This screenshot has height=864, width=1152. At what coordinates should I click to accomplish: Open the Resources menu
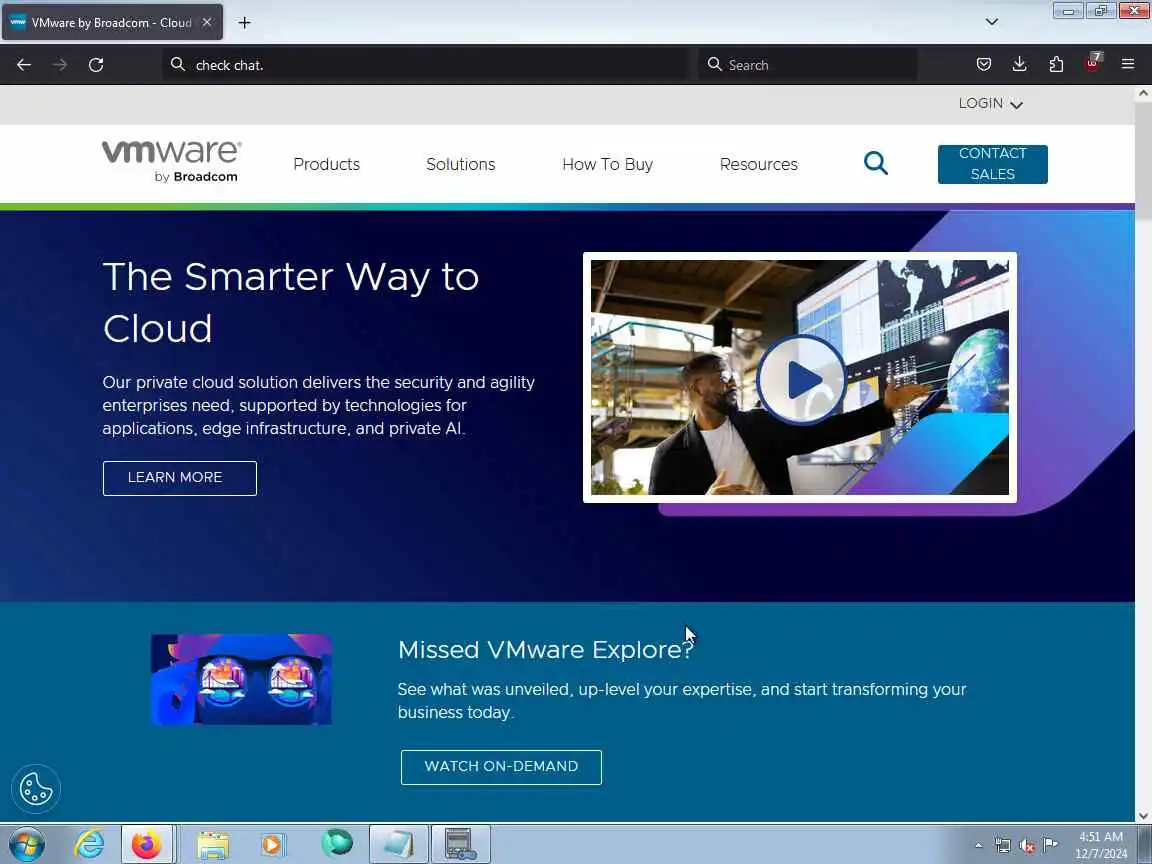[x=758, y=165]
